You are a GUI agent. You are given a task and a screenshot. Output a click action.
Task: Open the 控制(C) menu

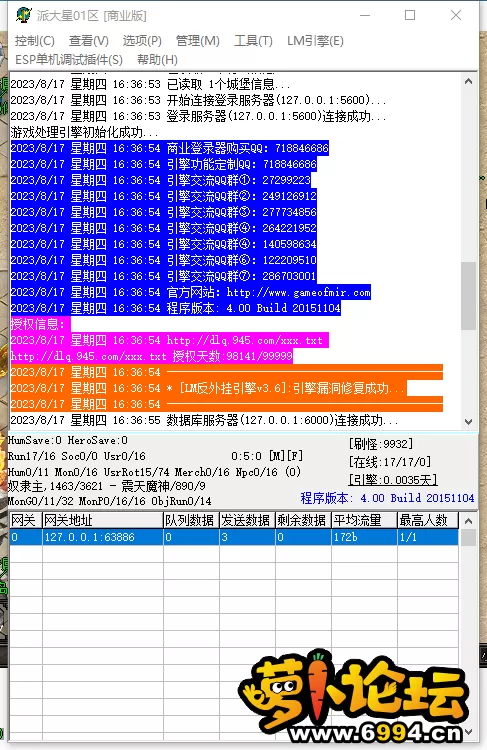coord(34,41)
